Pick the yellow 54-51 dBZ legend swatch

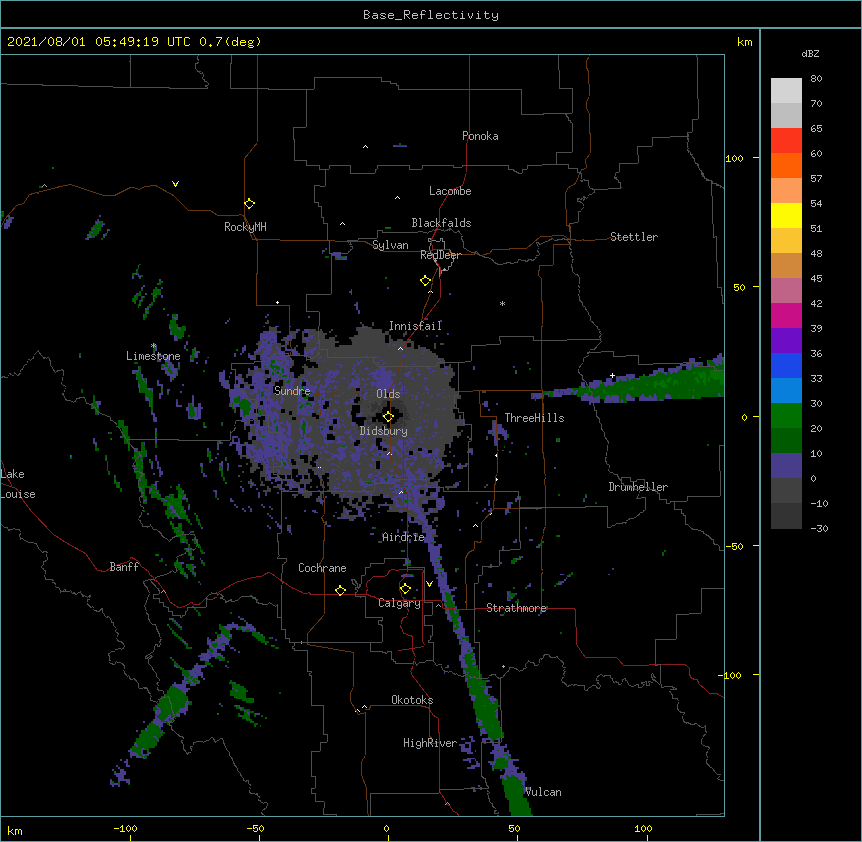(786, 215)
